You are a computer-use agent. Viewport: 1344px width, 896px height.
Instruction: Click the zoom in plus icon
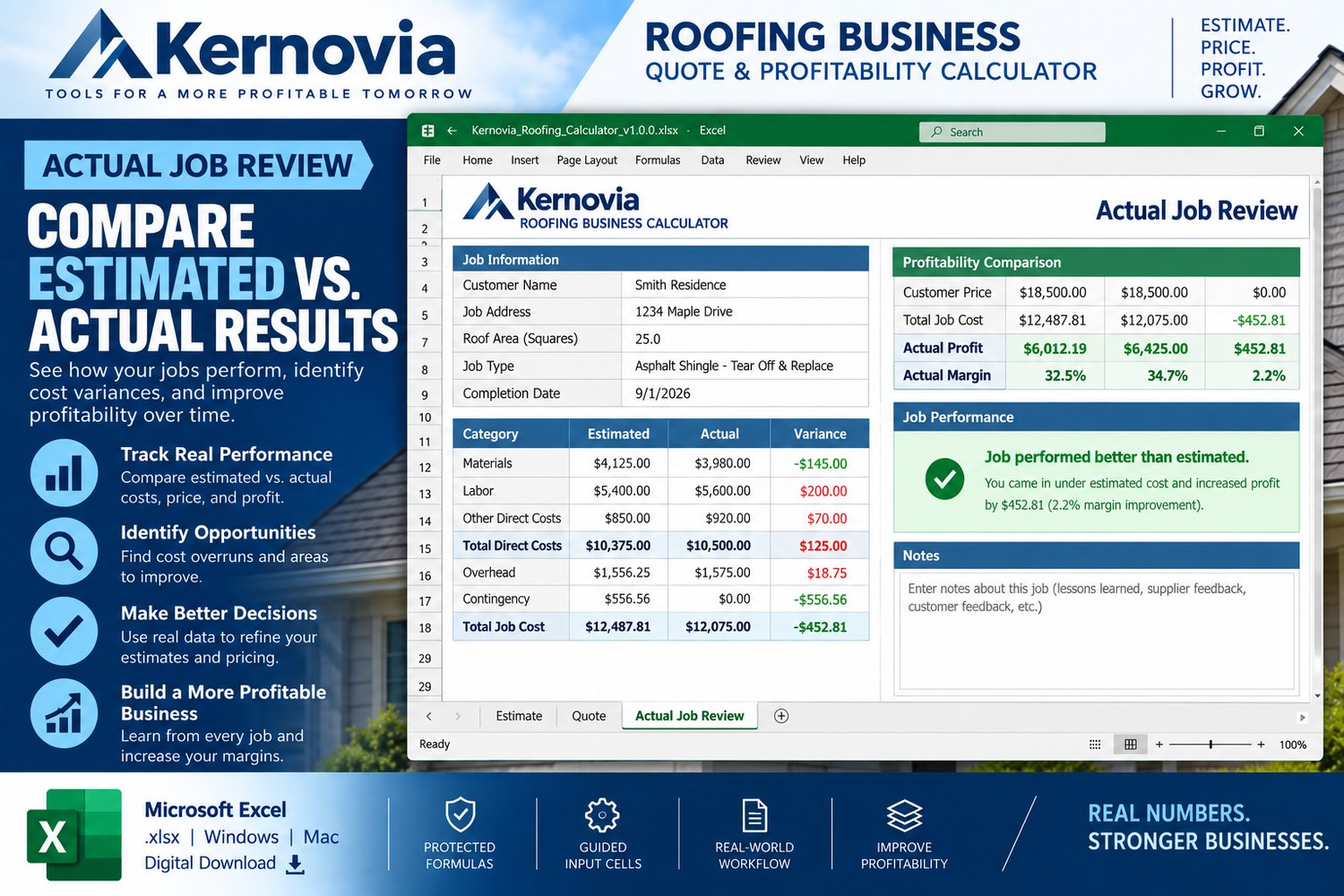pyautogui.click(x=1261, y=745)
